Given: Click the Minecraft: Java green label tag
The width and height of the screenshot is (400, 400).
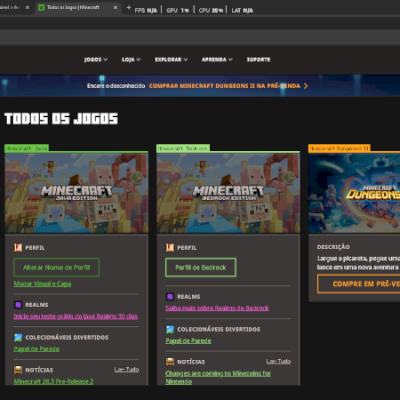Looking at the screenshot, I should click(x=27, y=148).
